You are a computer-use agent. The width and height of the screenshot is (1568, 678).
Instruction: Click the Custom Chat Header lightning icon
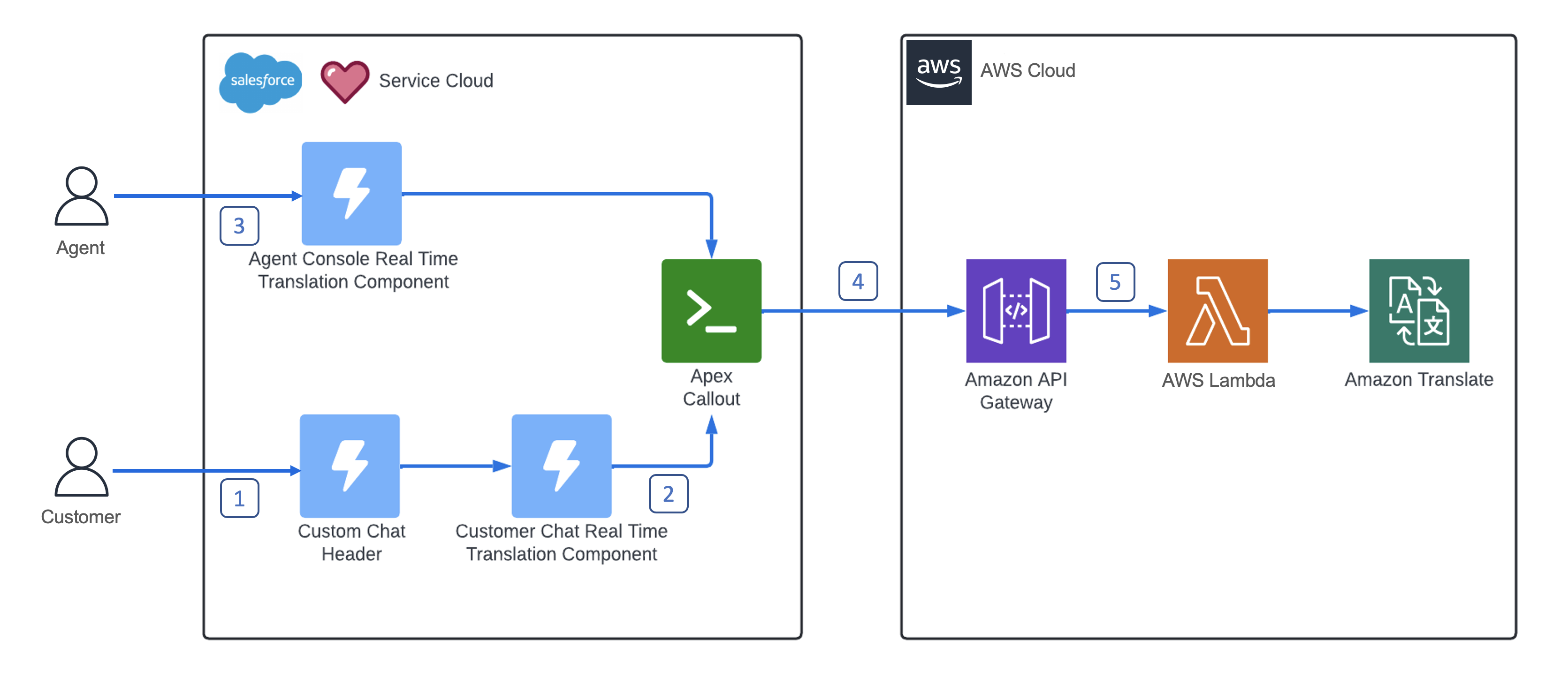click(350, 466)
